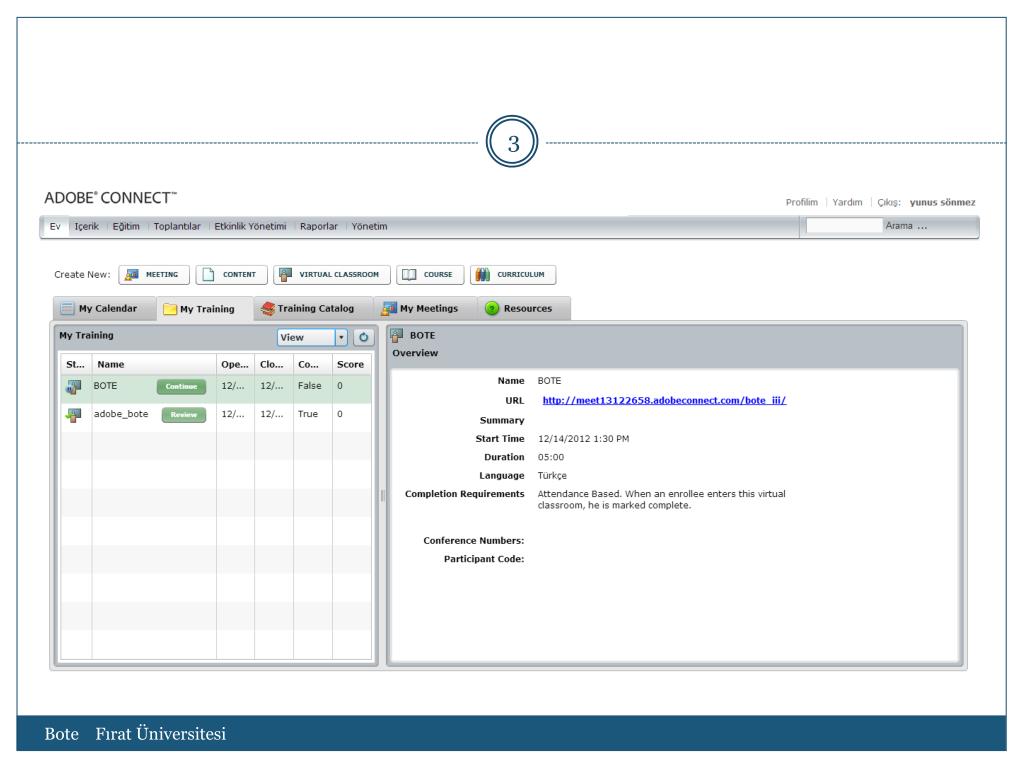The image size is (1024, 768).
Task: Sort by the Clo... column header
Action: (x=274, y=364)
